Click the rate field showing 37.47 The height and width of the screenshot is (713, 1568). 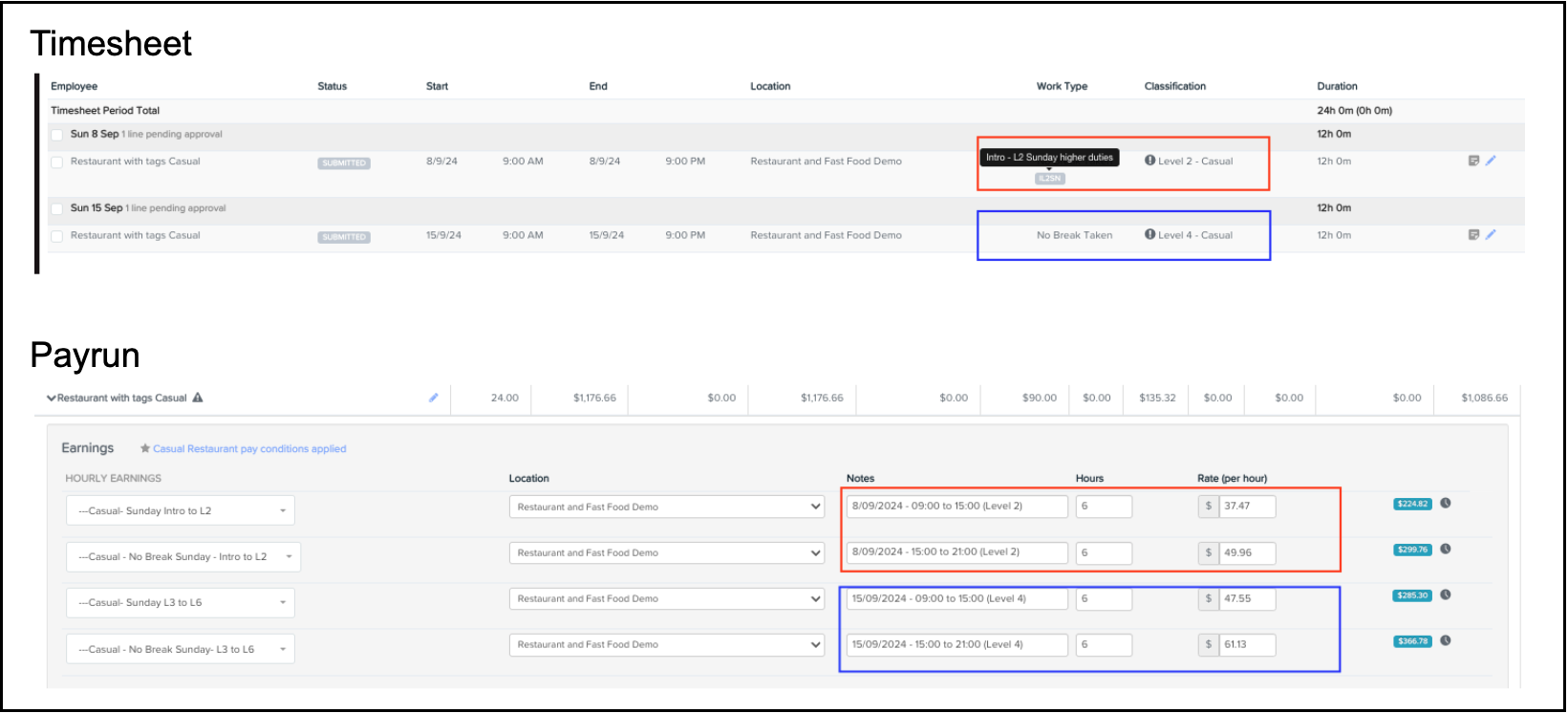pyautogui.click(x=1246, y=506)
